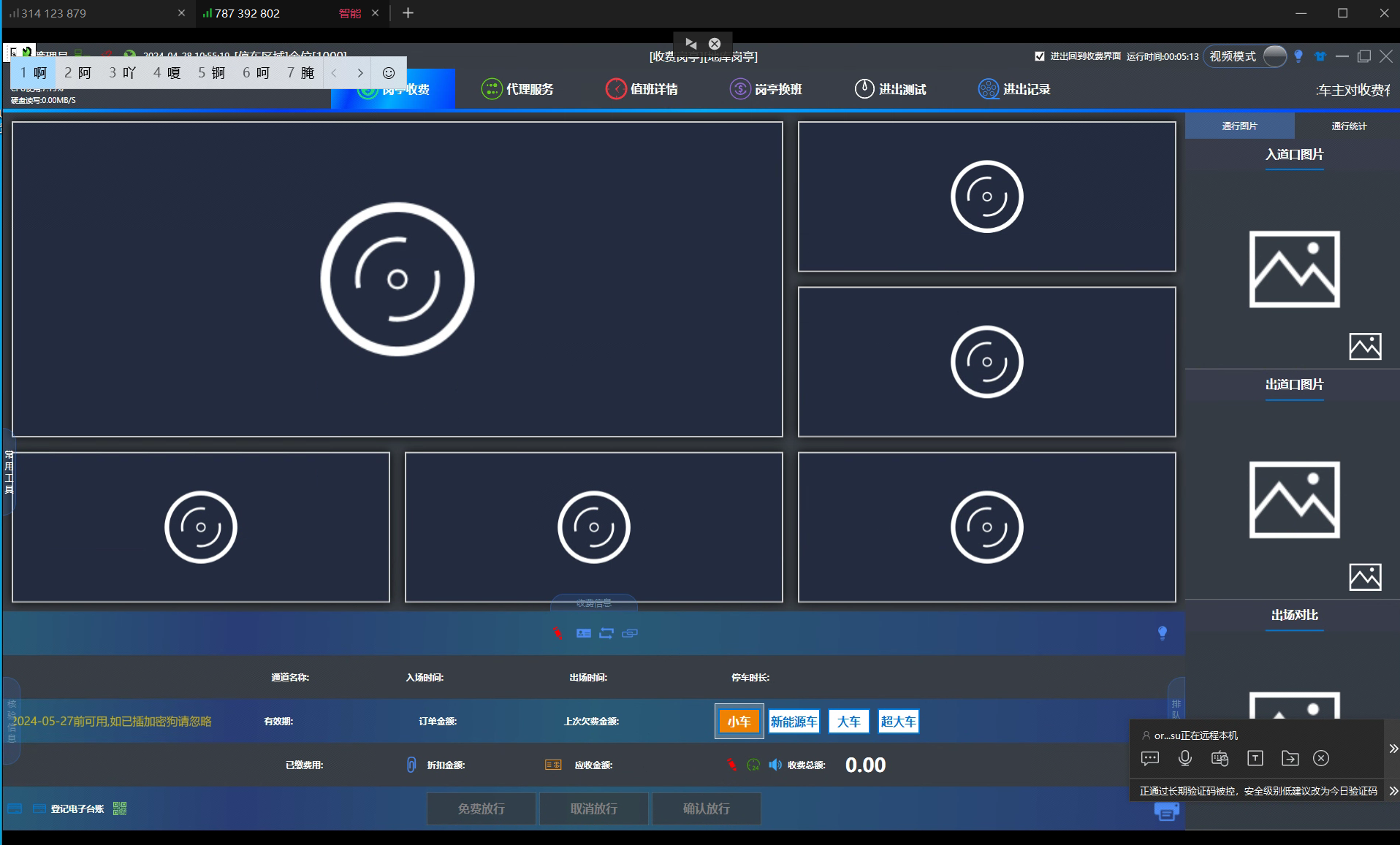End remote session with the circled X icon
The width and height of the screenshot is (1400, 845).
pyautogui.click(x=1321, y=758)
